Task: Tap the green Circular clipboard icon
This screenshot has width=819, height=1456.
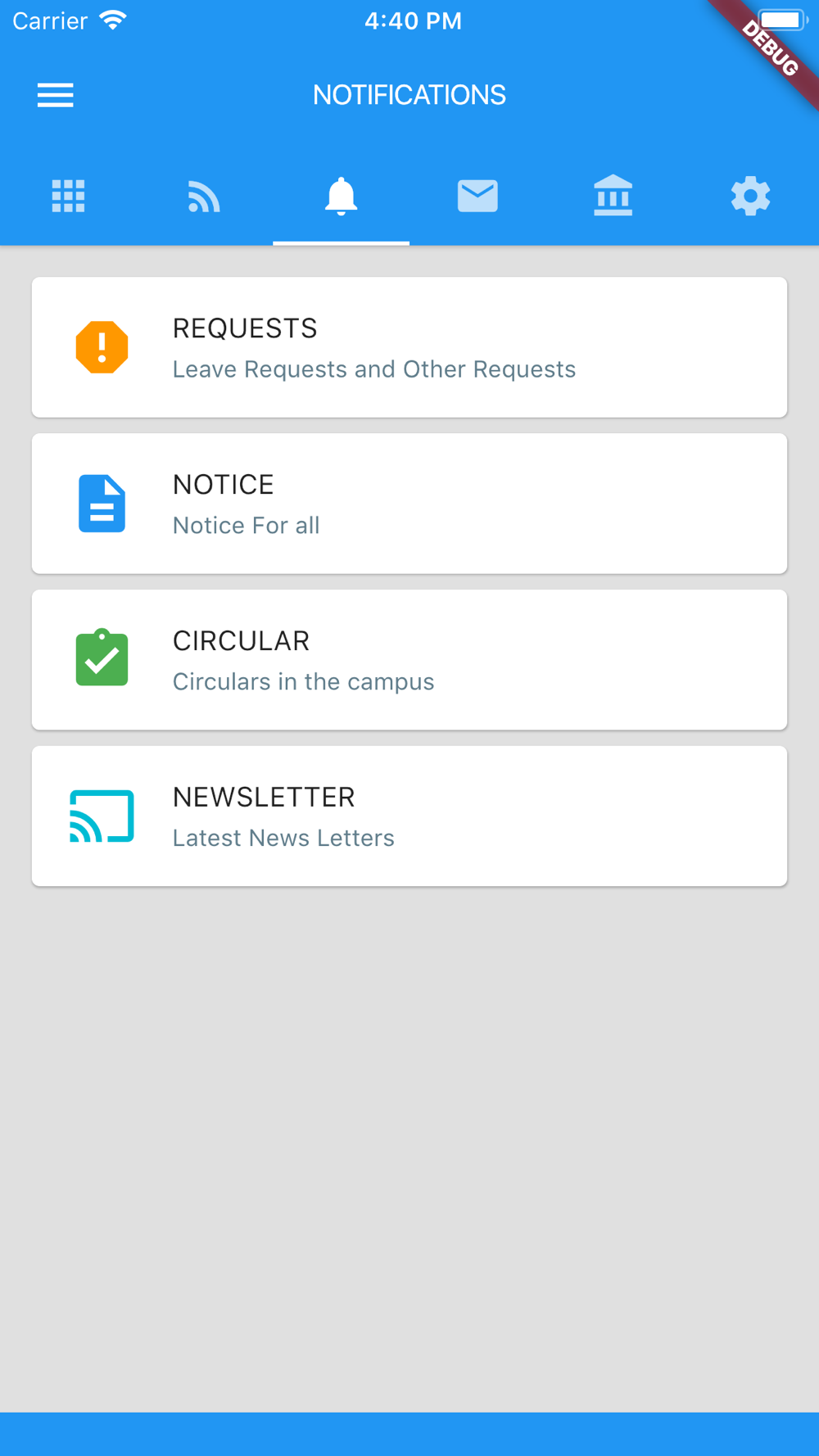Action: pyautogui.click(x=102, y=658)
